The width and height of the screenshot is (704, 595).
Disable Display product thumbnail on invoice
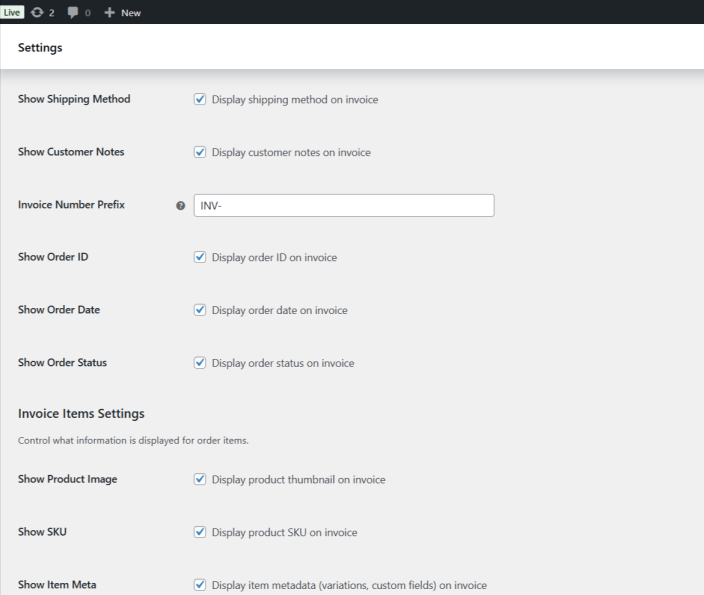point(200,480)
